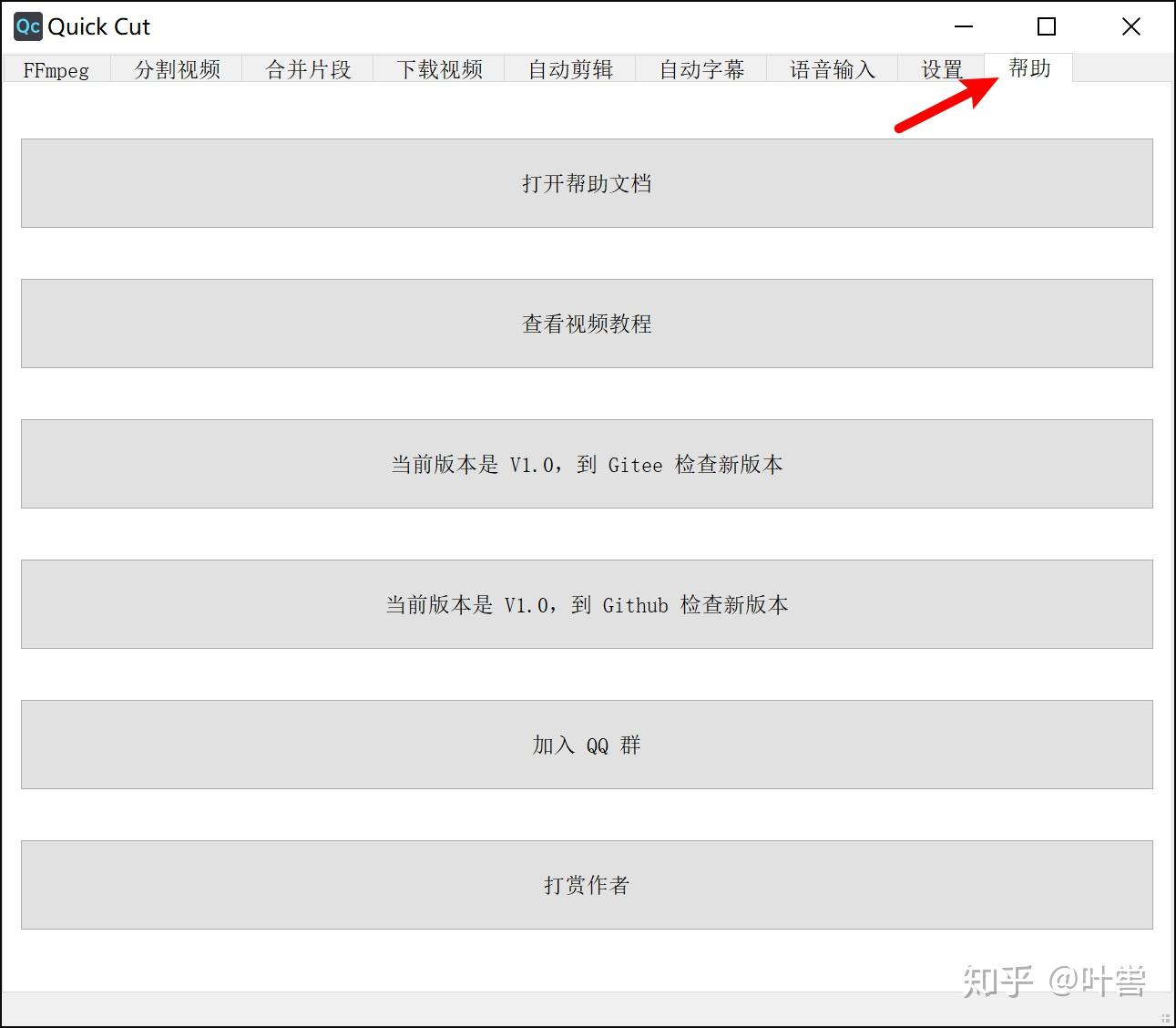Image resolution: width=1176 pixels, height=1028 pixels.
Task: Click the resize grip in bottom corner
Action: click(x=1166, y=1018)
